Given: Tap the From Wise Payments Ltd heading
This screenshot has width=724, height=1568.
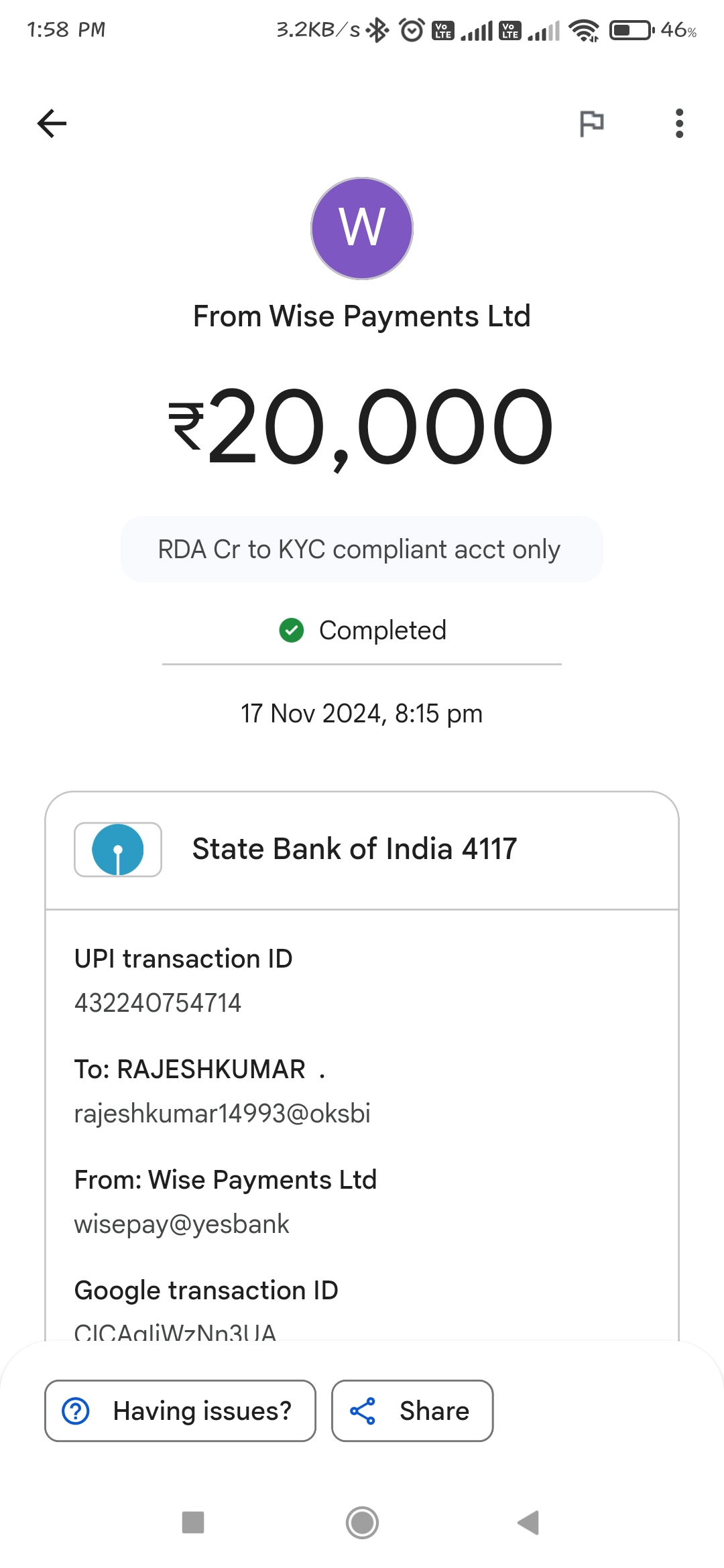Looking at the screenshot, I should pyautogui.click(x=362, y=316).
